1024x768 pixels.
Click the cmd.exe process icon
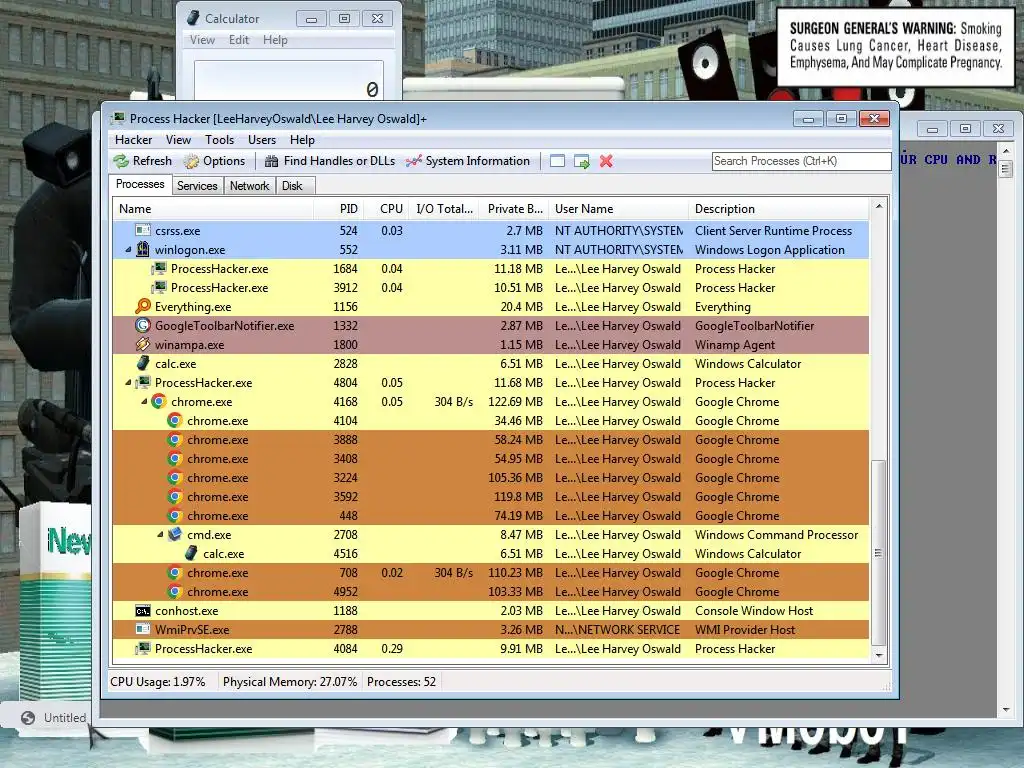click(x=174, y=534)
